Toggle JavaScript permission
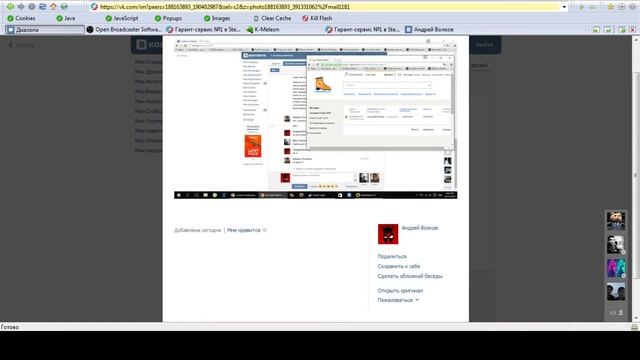Viewport: 640px width, 360px height. (x=122, y=18)
